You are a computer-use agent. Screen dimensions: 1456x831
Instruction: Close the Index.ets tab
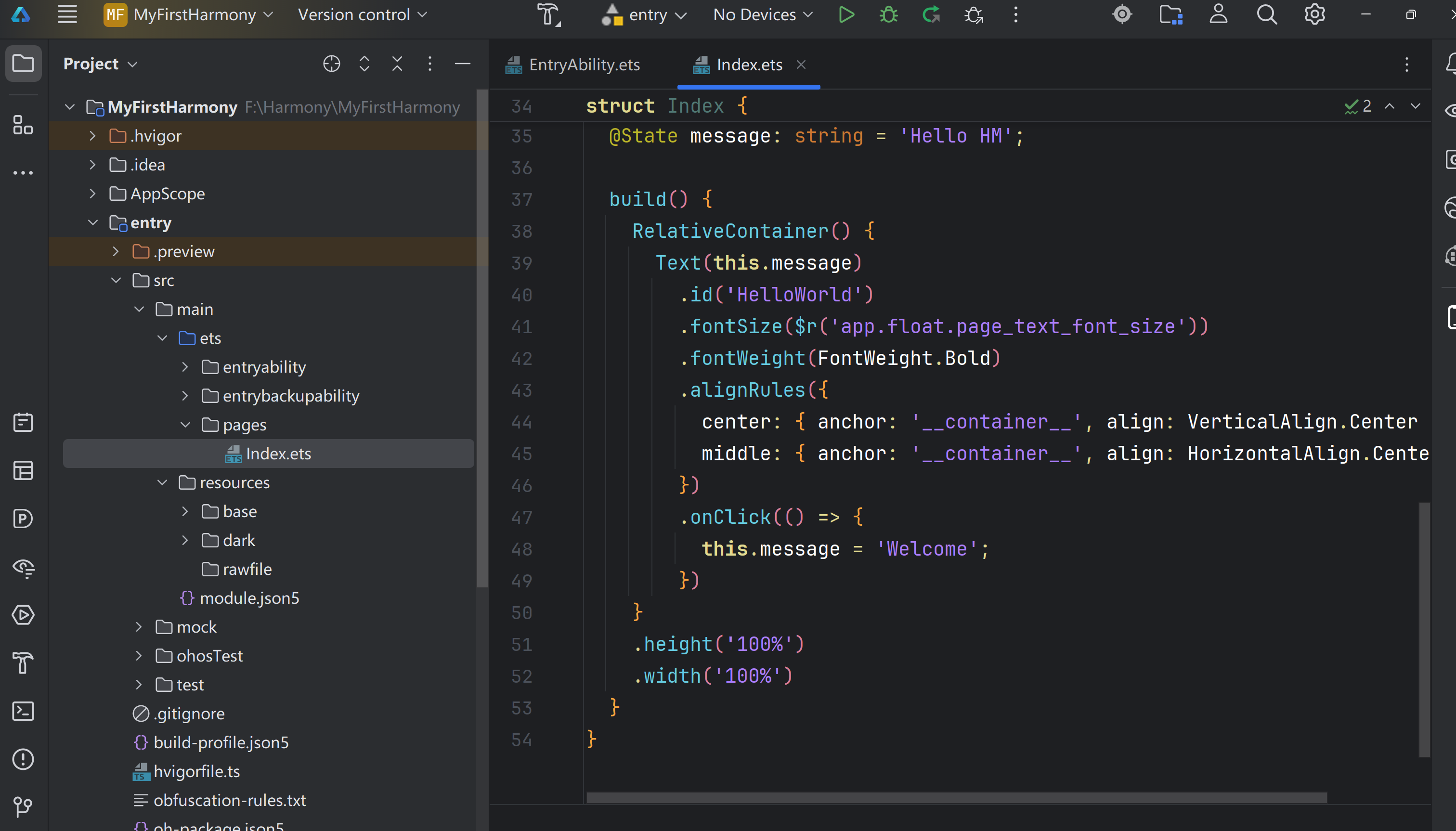pos(801,65)
